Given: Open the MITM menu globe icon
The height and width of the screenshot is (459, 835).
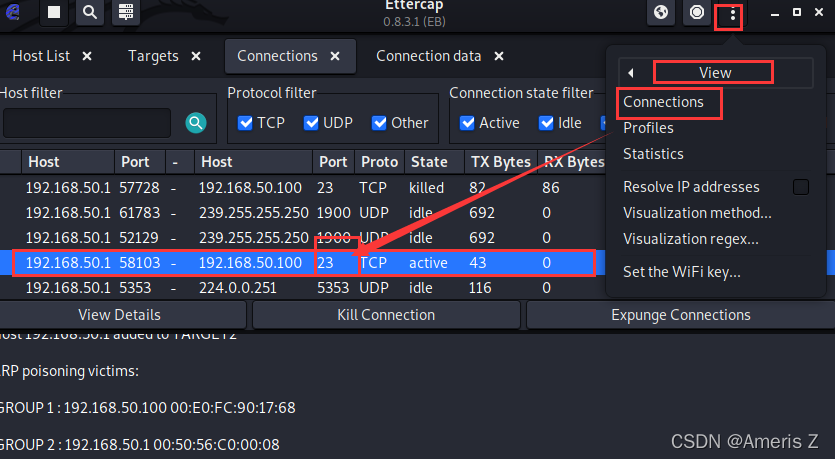Looking at the screenshot, I should (661, 12).
